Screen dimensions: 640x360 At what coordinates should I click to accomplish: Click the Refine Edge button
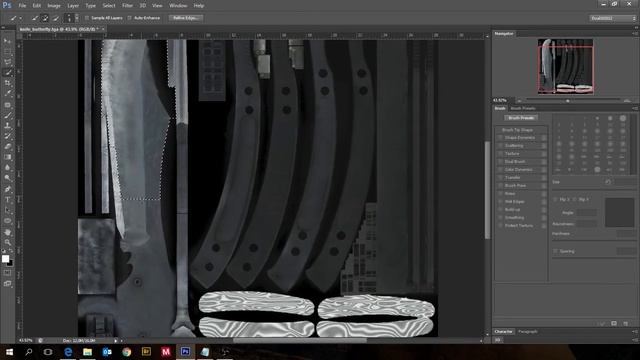[x=186, y=18]
